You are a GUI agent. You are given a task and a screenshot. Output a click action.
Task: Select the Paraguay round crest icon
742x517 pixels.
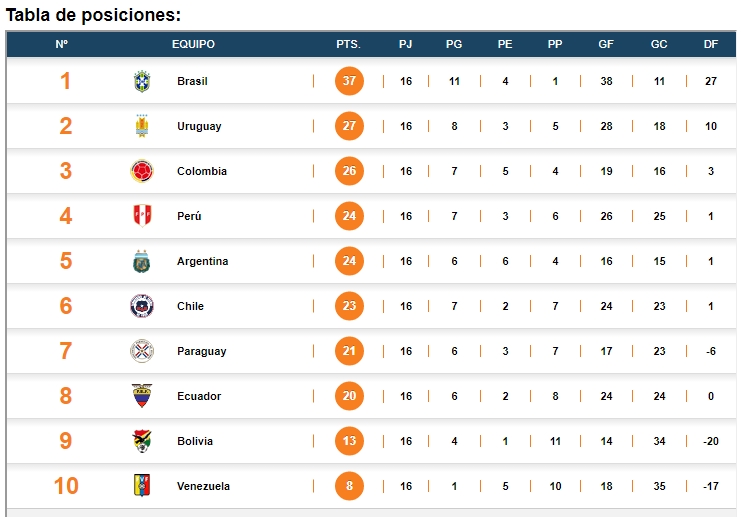tap(142, 351)
